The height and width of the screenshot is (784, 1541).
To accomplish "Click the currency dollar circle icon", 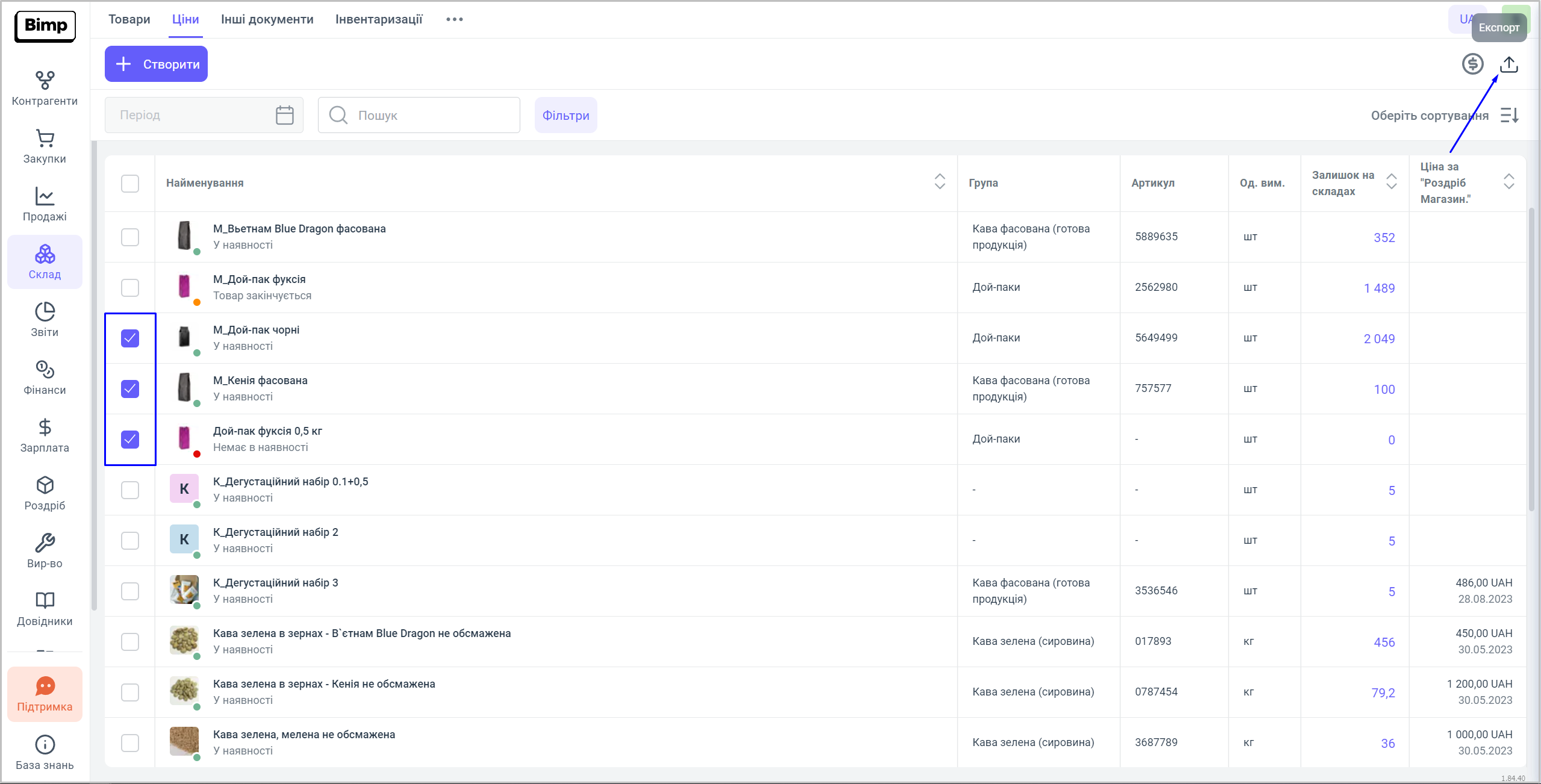I will [1472, 64].
